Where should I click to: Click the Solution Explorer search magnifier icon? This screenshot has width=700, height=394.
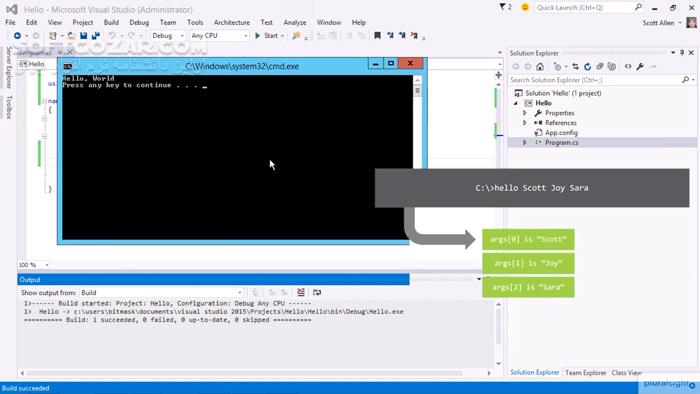(685, 80)
